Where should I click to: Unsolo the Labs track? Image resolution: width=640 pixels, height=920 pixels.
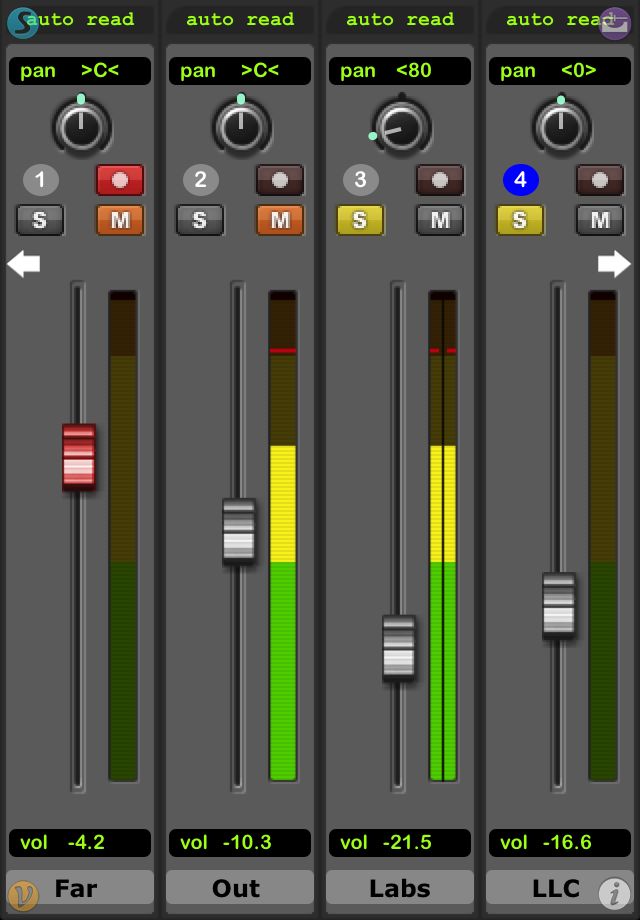(360, 220)
